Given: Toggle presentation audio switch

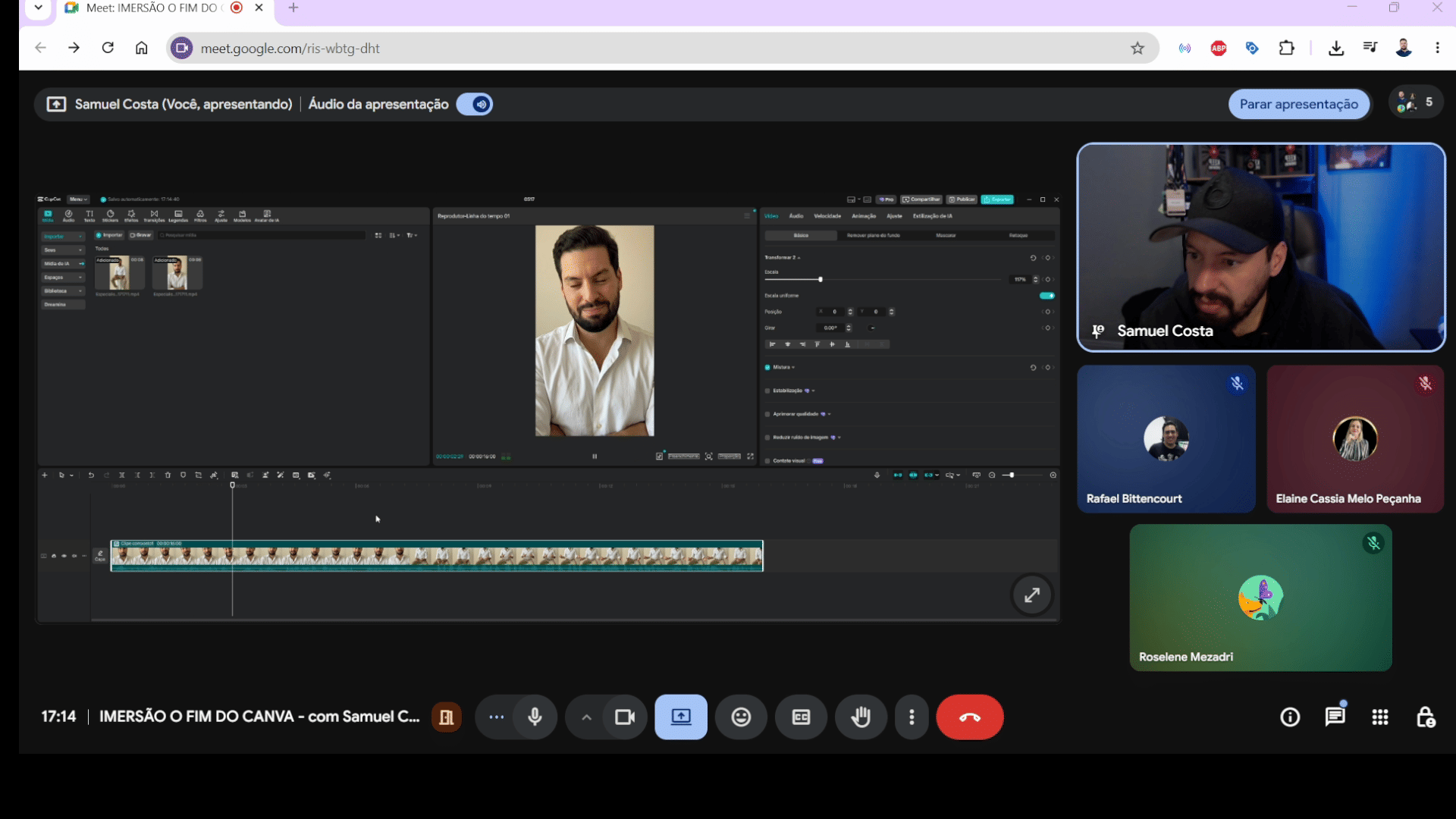Looking at the screenshot, I should point(475,104).
